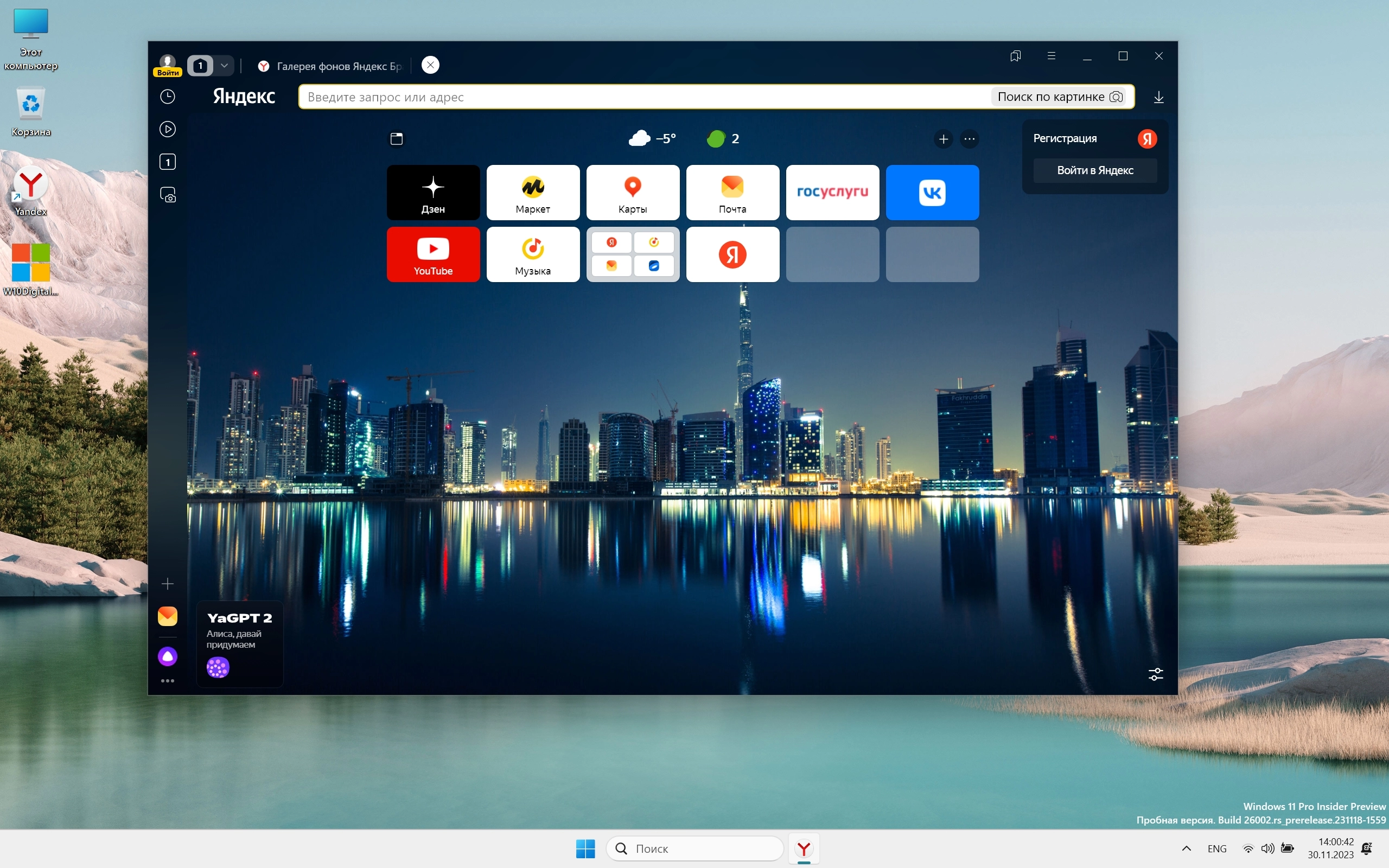Open the video player sidebar icon
The image size is (1389, 868).
(167, 129)
